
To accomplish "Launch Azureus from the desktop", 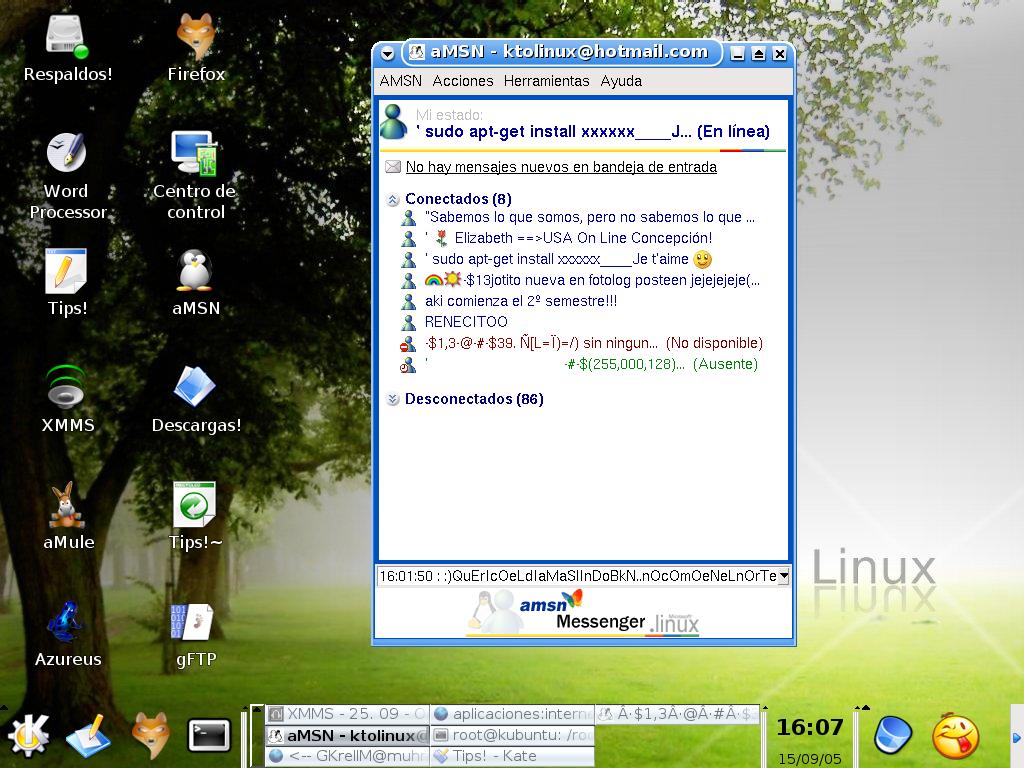I will click(66, 622).
